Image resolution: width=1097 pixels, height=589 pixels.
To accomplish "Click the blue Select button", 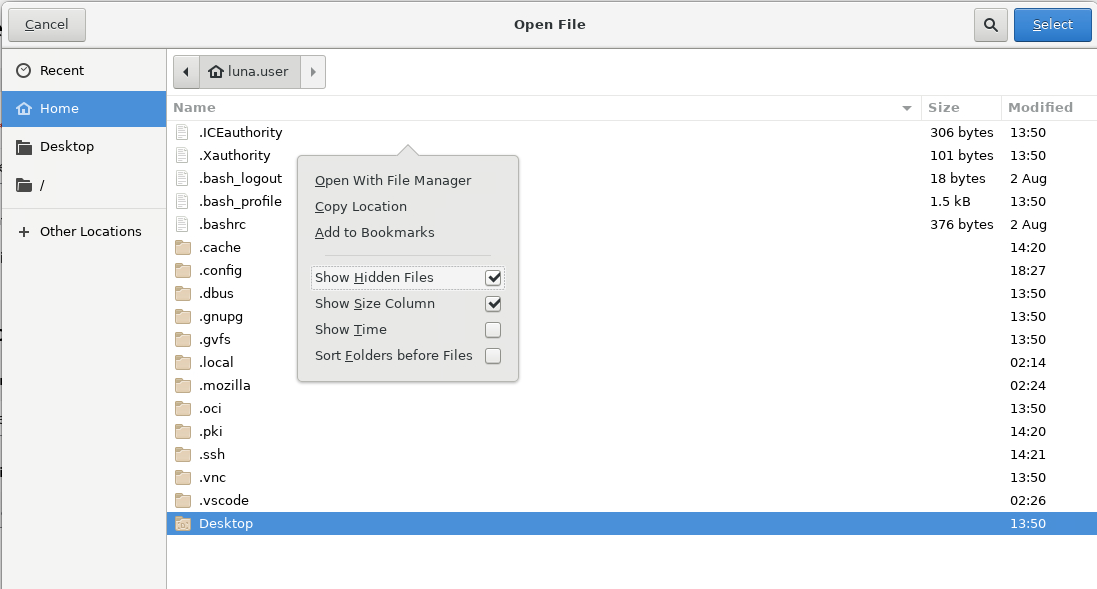I will click(1052, 24).
